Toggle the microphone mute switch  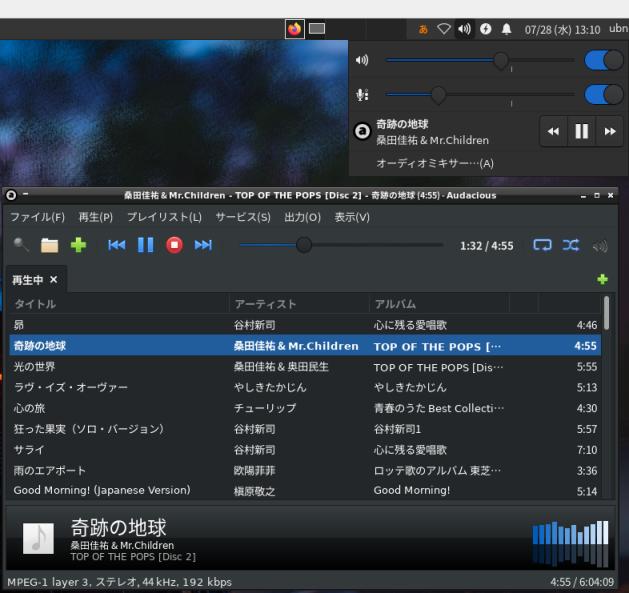click(x=604, y=95)
